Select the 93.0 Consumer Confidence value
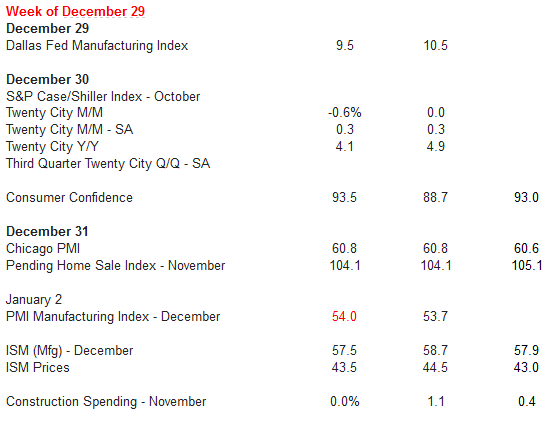The width and height of the screenshot is (558, 423). (x=526, y=197)
